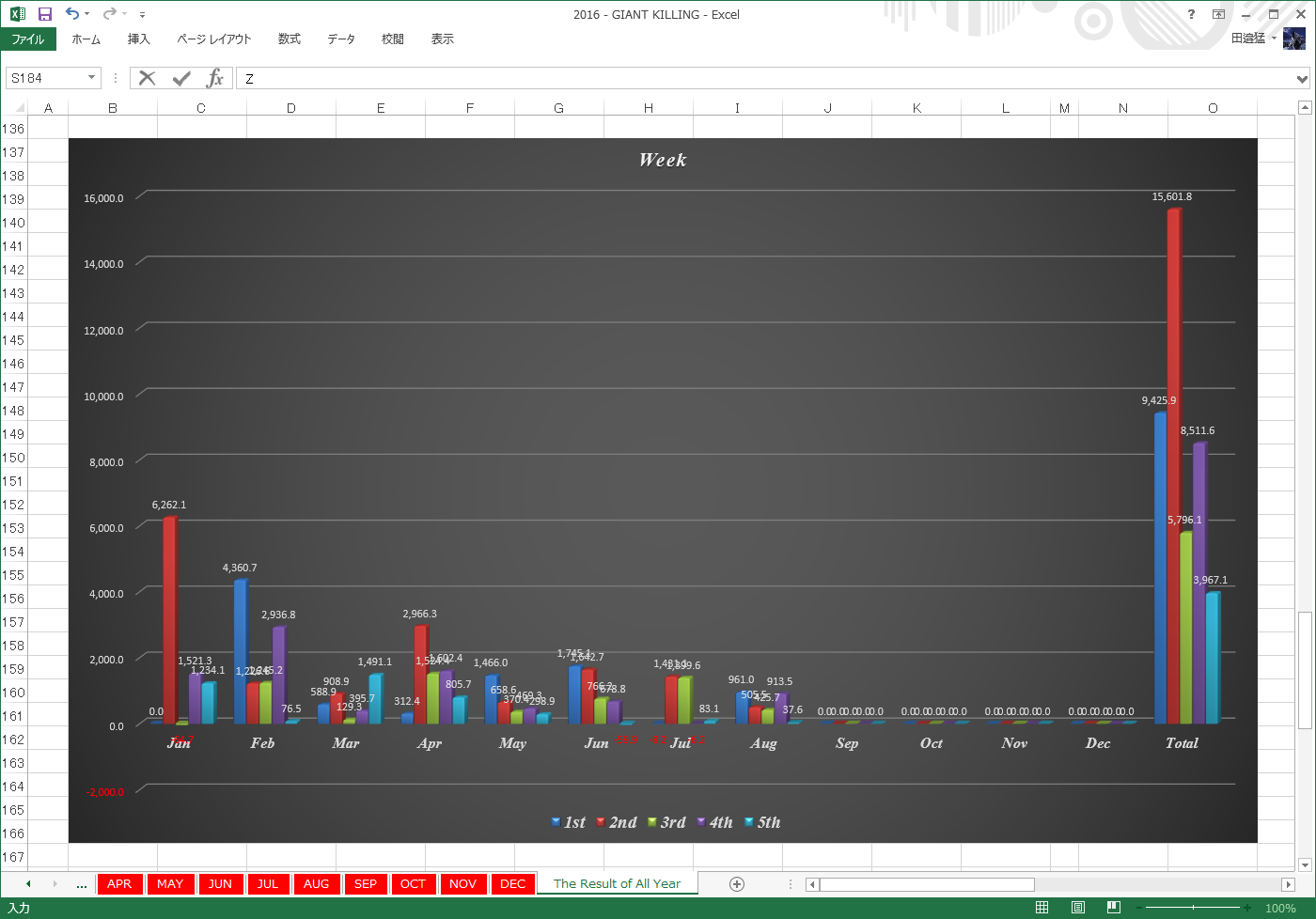Add a new sheet with plus icon
Image resolution: width=1316 pixels, height=919 pixels.
click(x=737, y=883)
